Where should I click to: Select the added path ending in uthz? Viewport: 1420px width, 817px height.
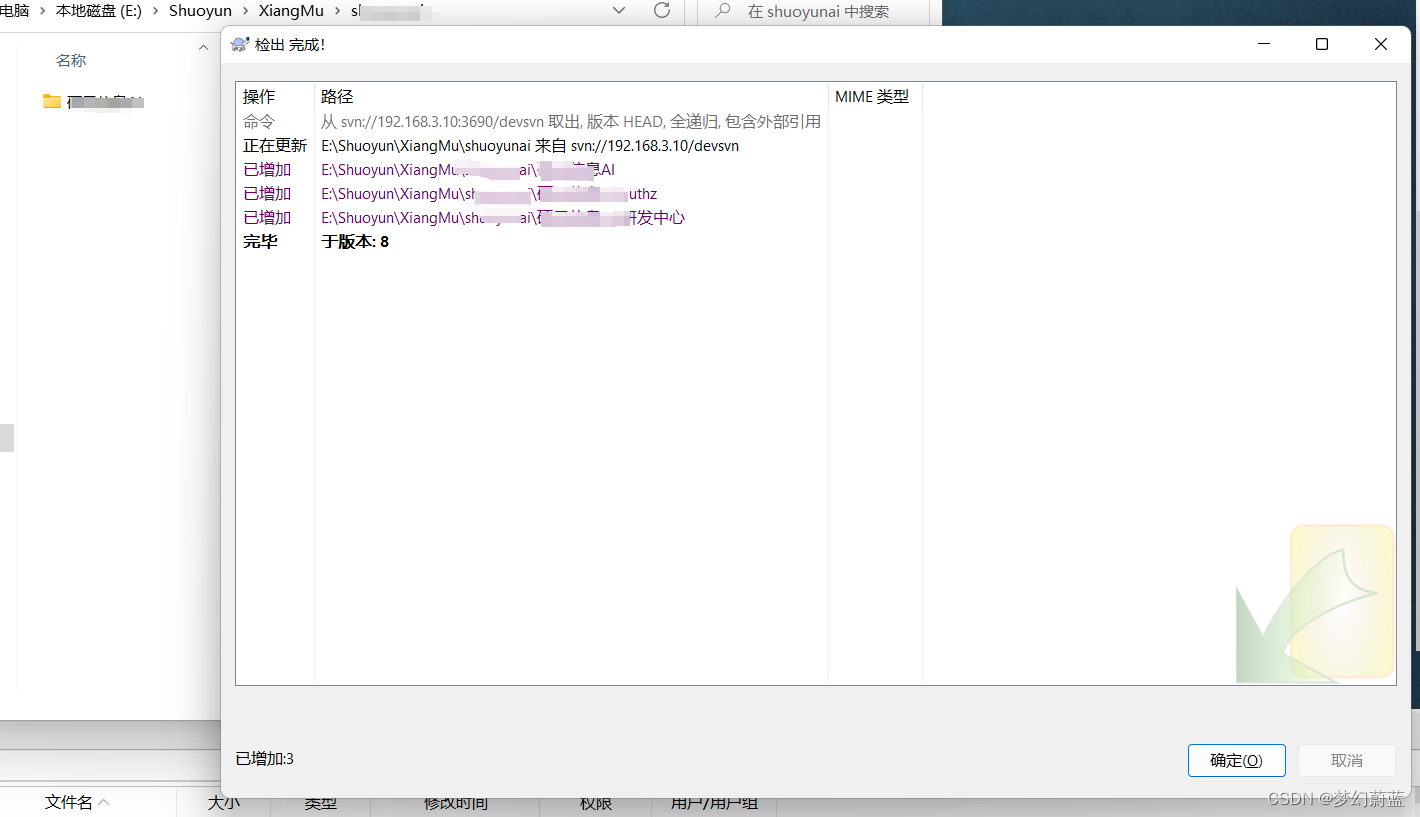point(531,193)
